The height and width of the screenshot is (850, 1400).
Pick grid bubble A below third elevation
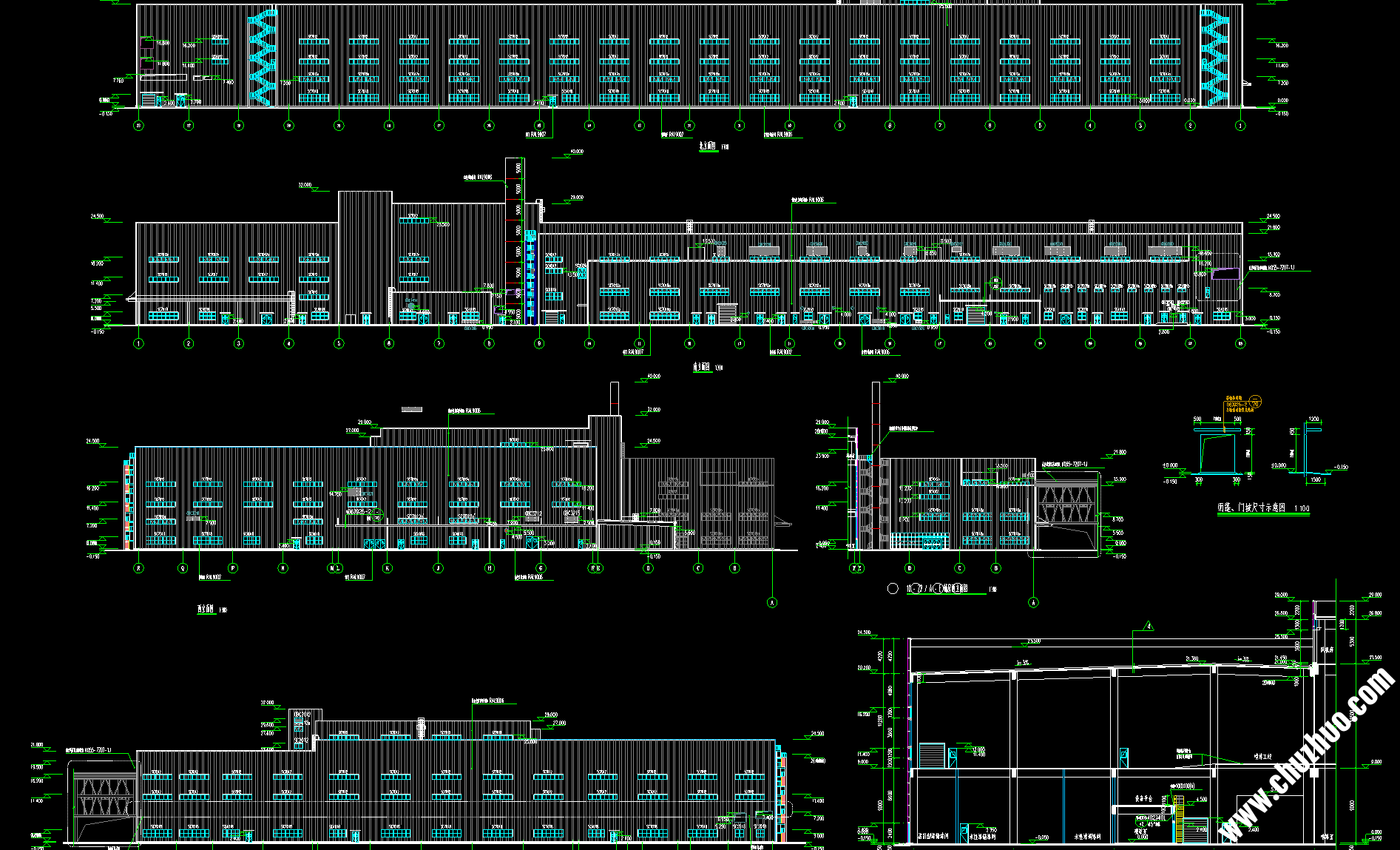(772, 603)
